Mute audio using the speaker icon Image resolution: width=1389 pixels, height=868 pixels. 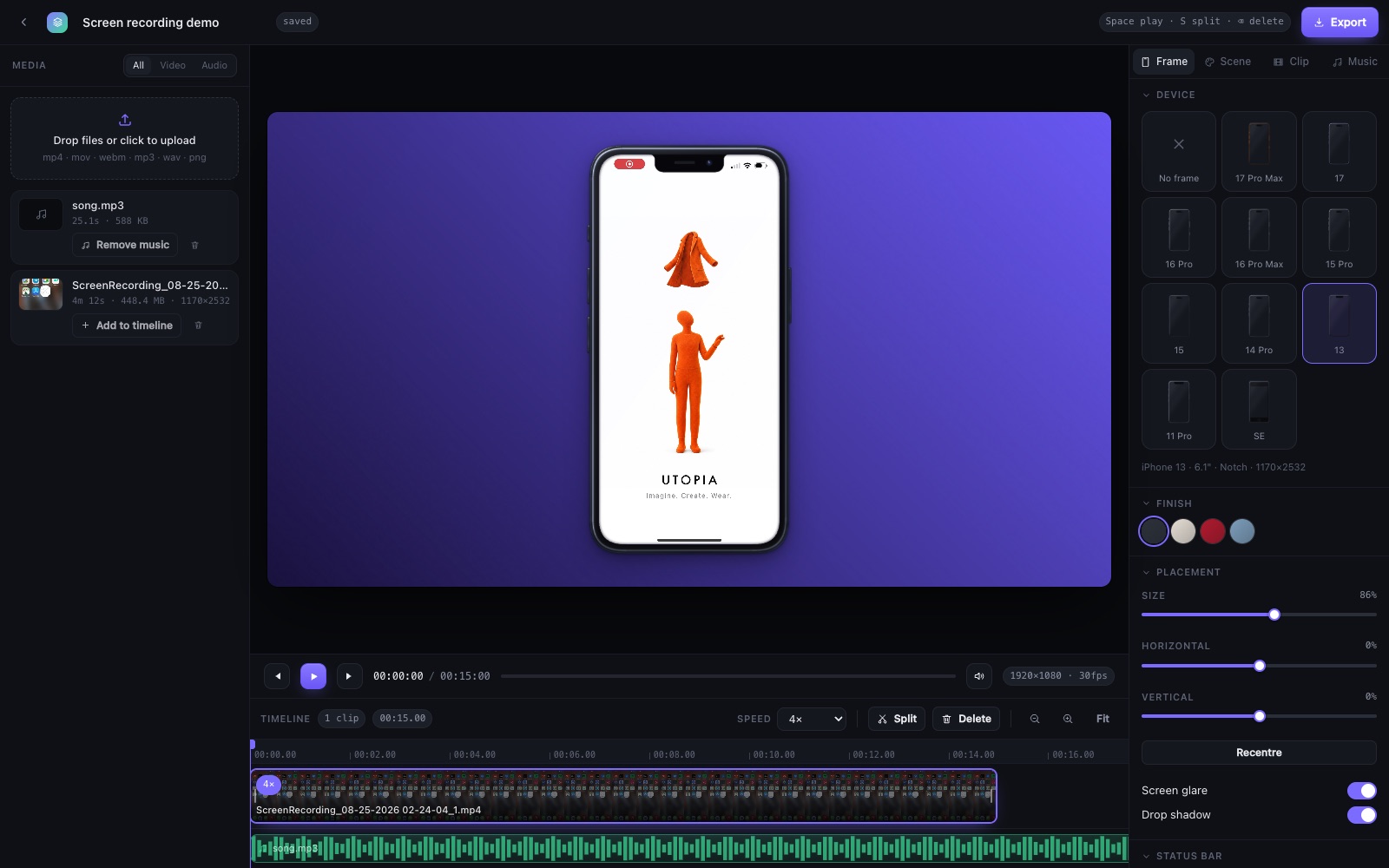[x=979, y=676]
